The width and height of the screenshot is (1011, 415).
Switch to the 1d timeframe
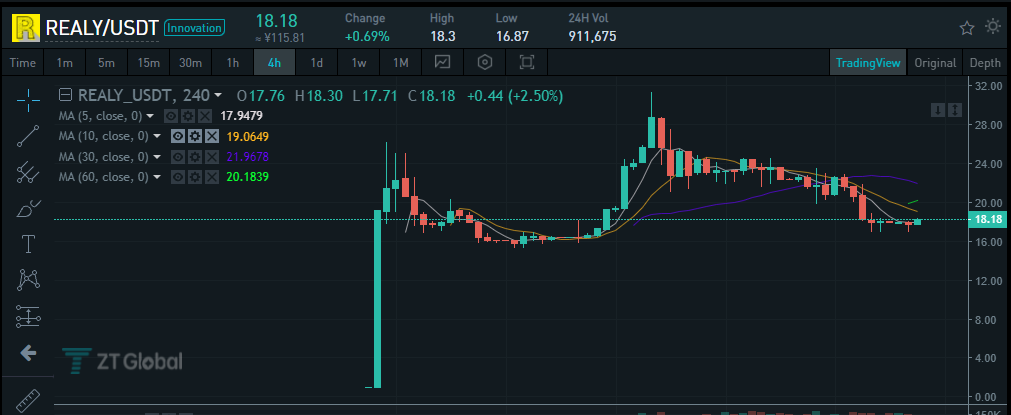(317, 63)
